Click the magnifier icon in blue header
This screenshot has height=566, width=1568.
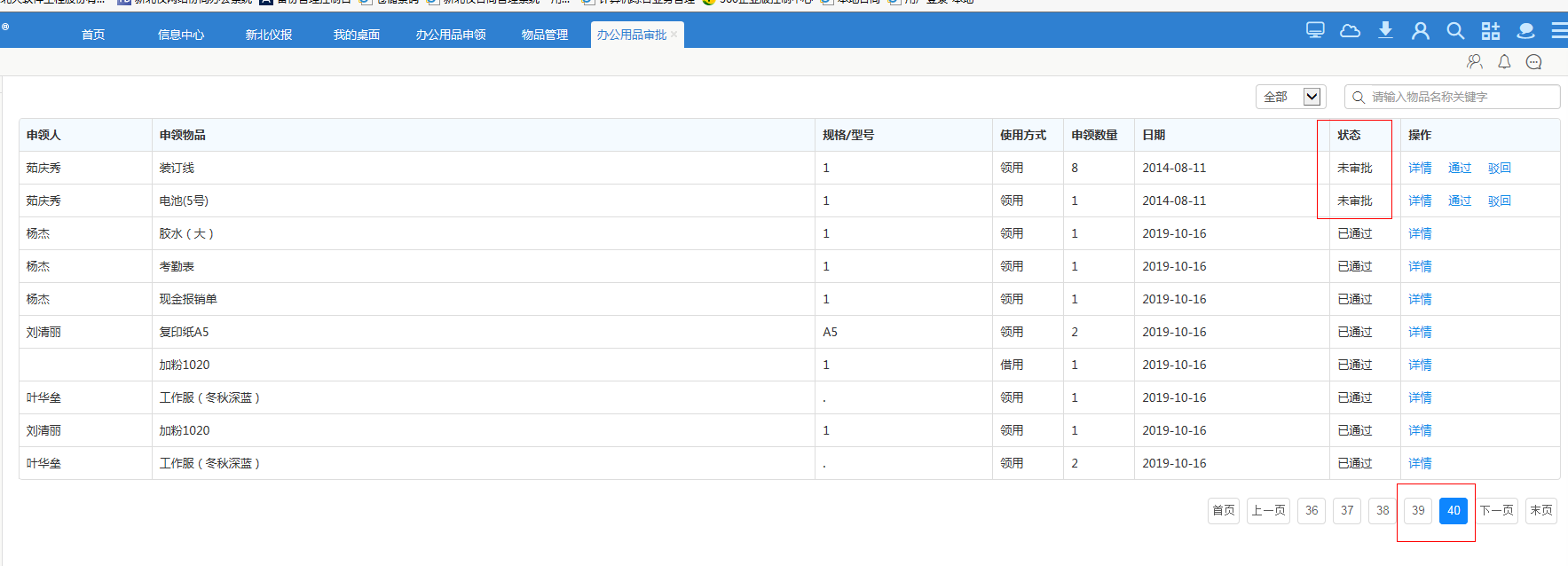coord(1455,31)
